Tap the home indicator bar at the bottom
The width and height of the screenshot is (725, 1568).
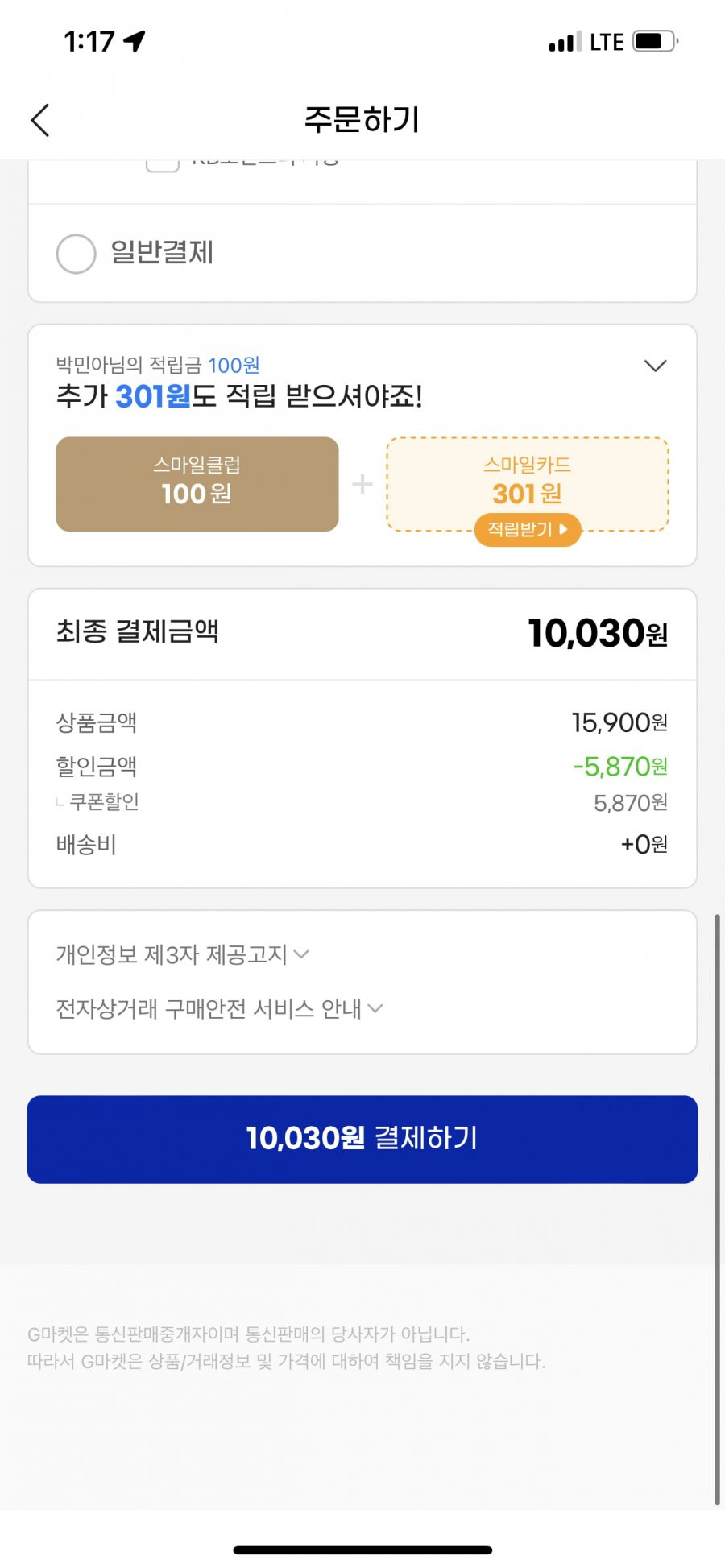(362, 1549)
